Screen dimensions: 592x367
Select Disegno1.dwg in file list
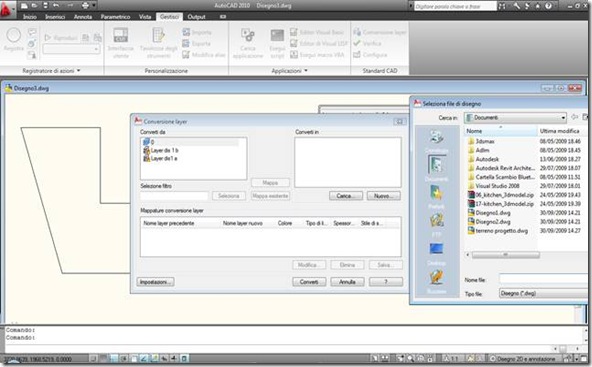[x=489, y=213]
